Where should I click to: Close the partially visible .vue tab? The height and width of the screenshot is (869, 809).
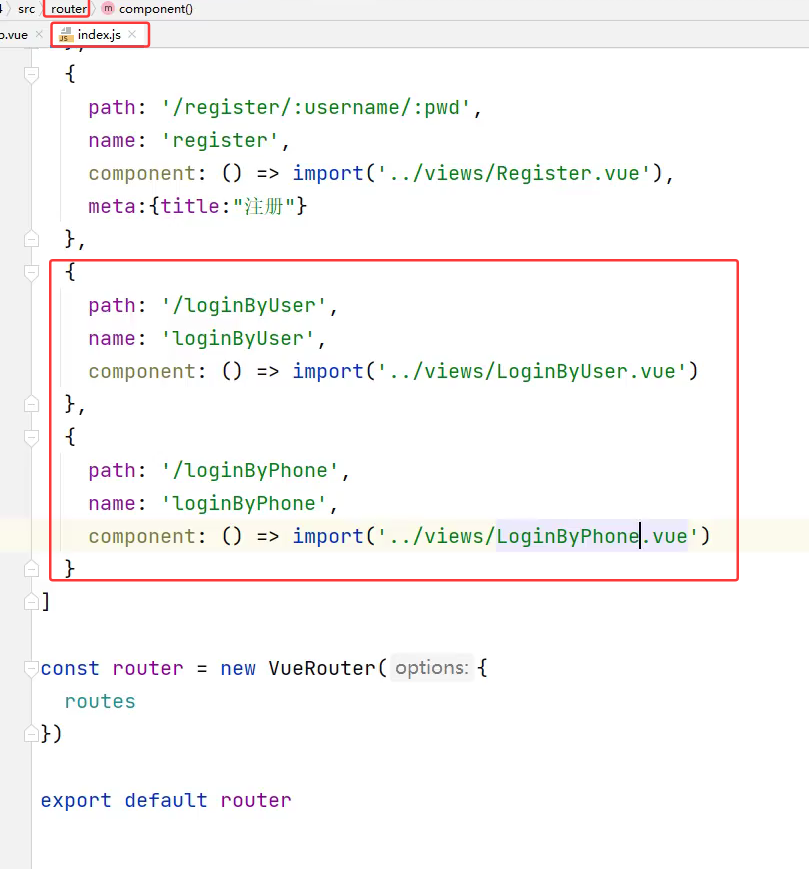coord(39,34)
